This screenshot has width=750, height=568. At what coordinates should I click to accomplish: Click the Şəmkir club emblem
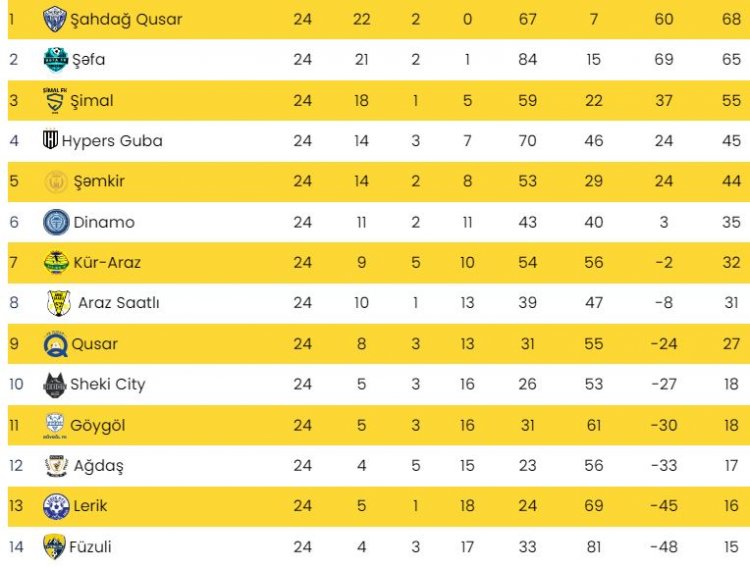click(56, 182)
